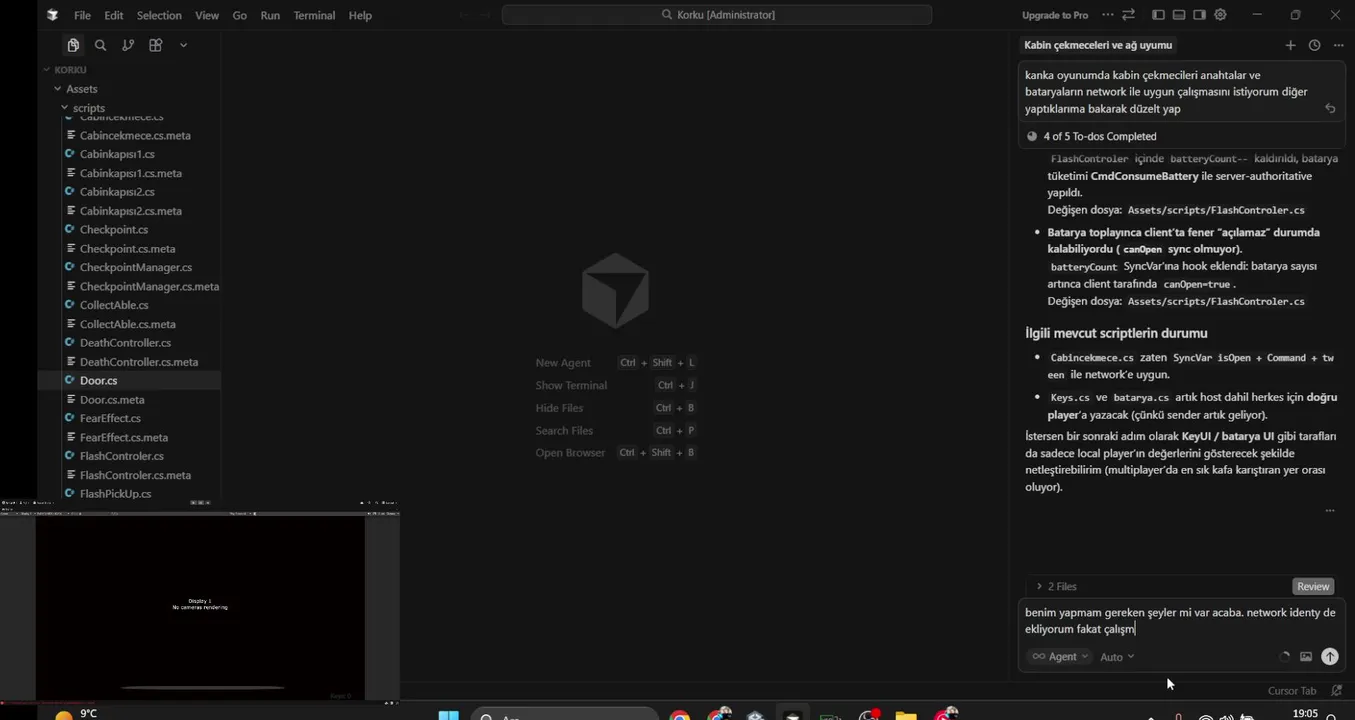Open the settings gear icon

[x=1220, y=15]
